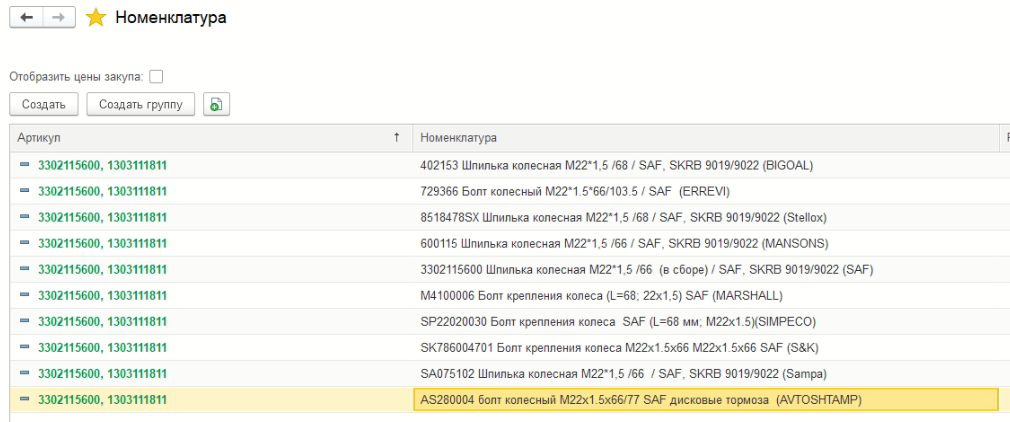Select 600115 Шпилька колесная (MANSONS) row
The width and height of the screenshot is (1010, 422).
click(705, 244)
